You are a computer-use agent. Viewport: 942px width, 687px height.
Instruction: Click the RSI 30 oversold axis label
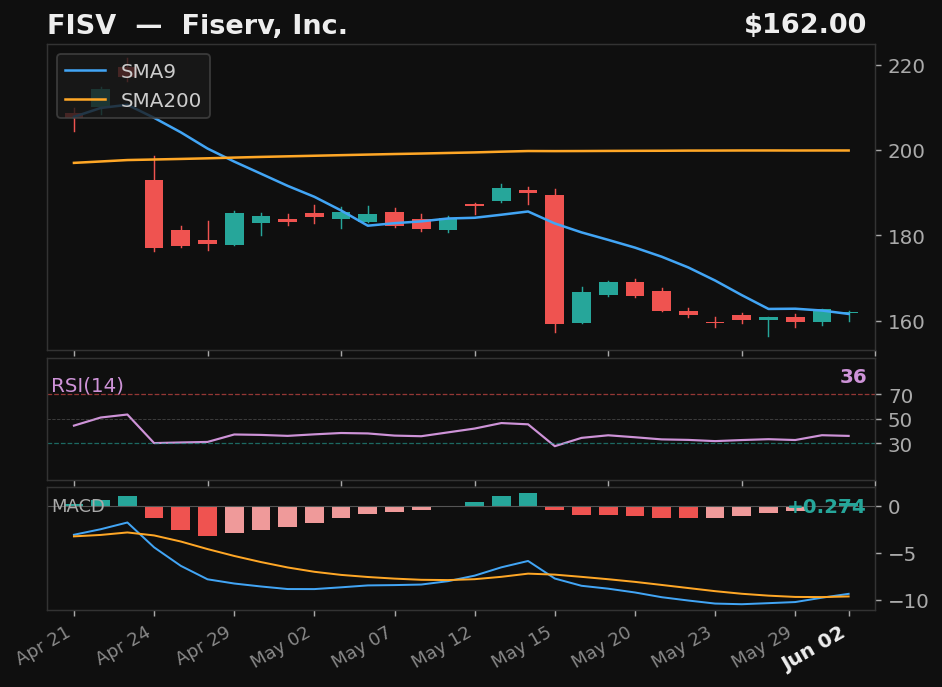901,445
